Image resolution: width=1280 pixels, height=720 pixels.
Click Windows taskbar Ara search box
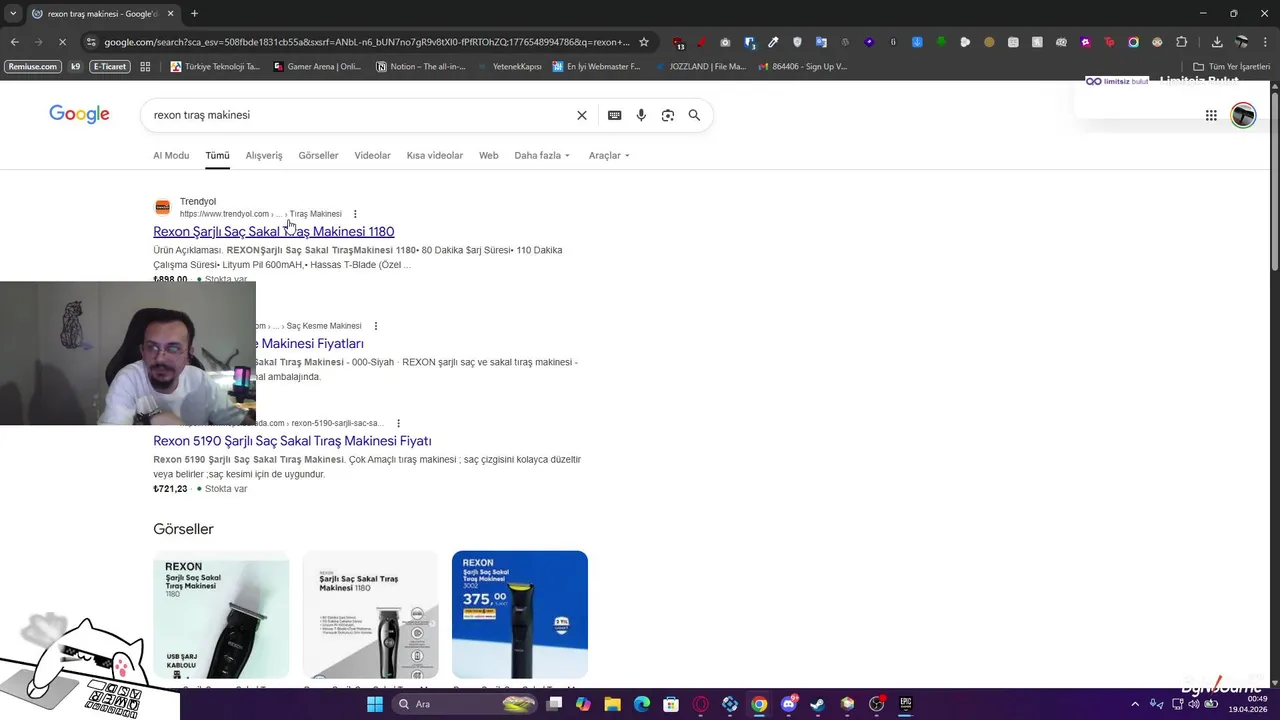tap(465, 704)
